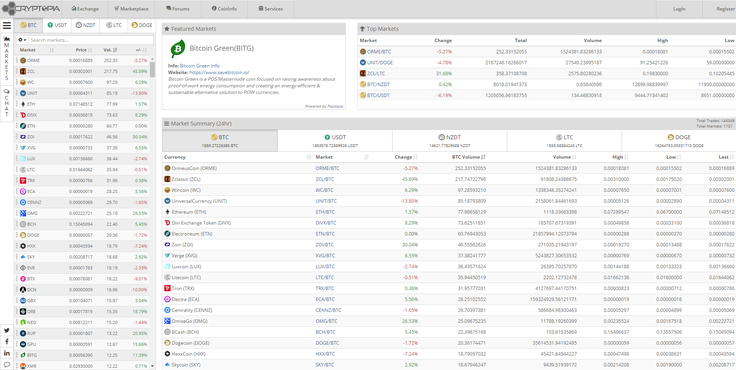Click the Cryptopia logo
This screenshot has height=370, width=736.
tap(31, 8)
